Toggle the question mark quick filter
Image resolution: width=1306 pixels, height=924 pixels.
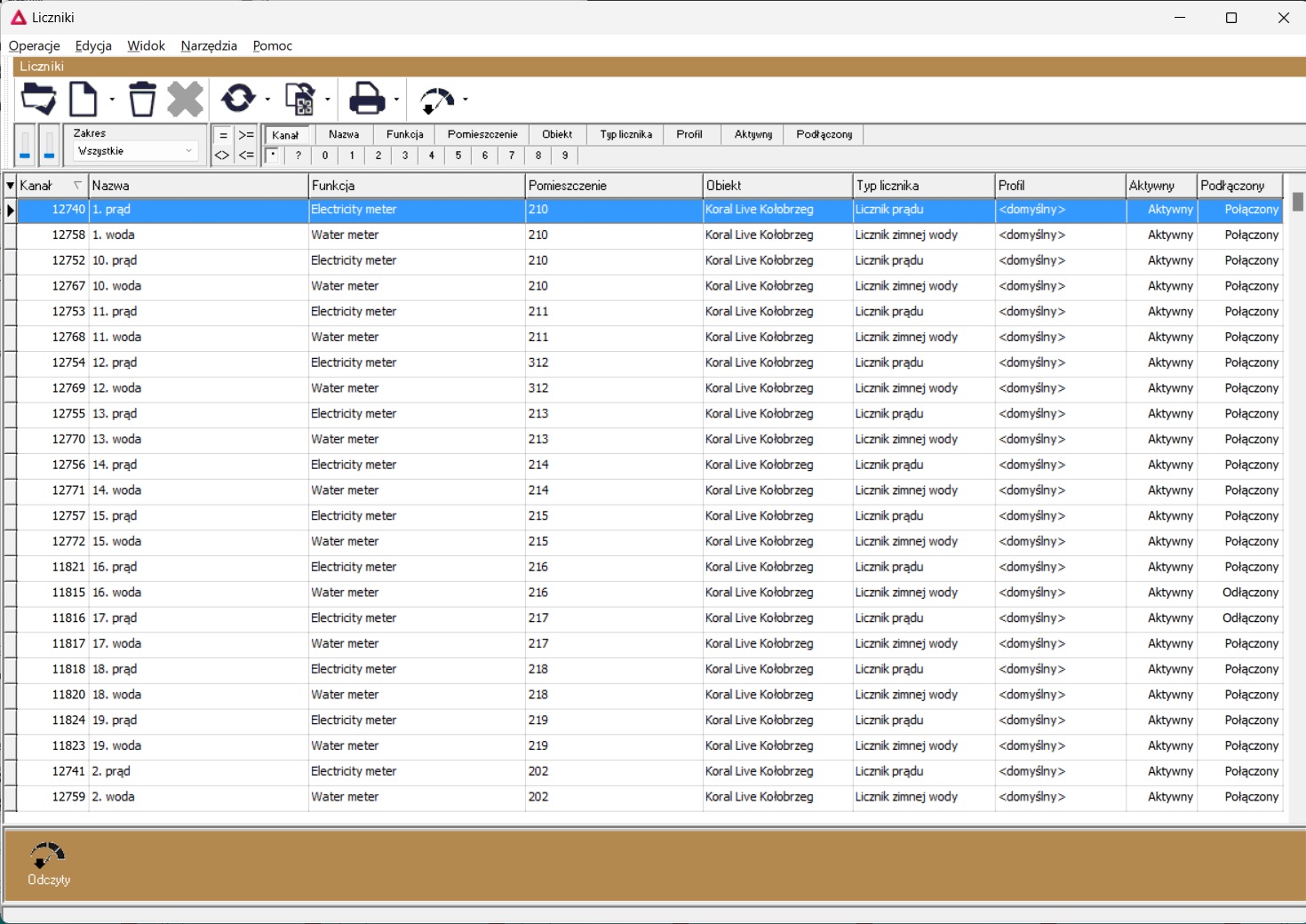[x=299, y=155]
